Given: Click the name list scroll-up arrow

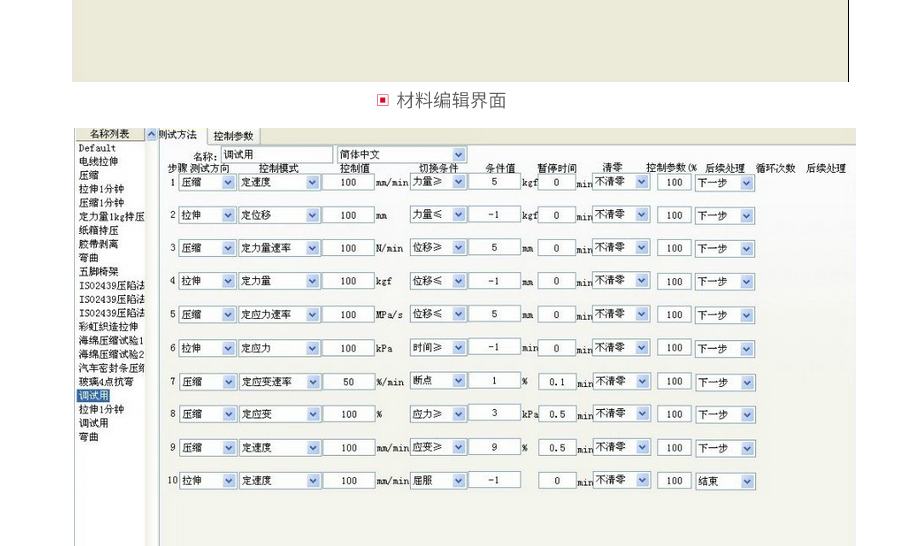Looking at the screenshot, I should click(152, 135).
